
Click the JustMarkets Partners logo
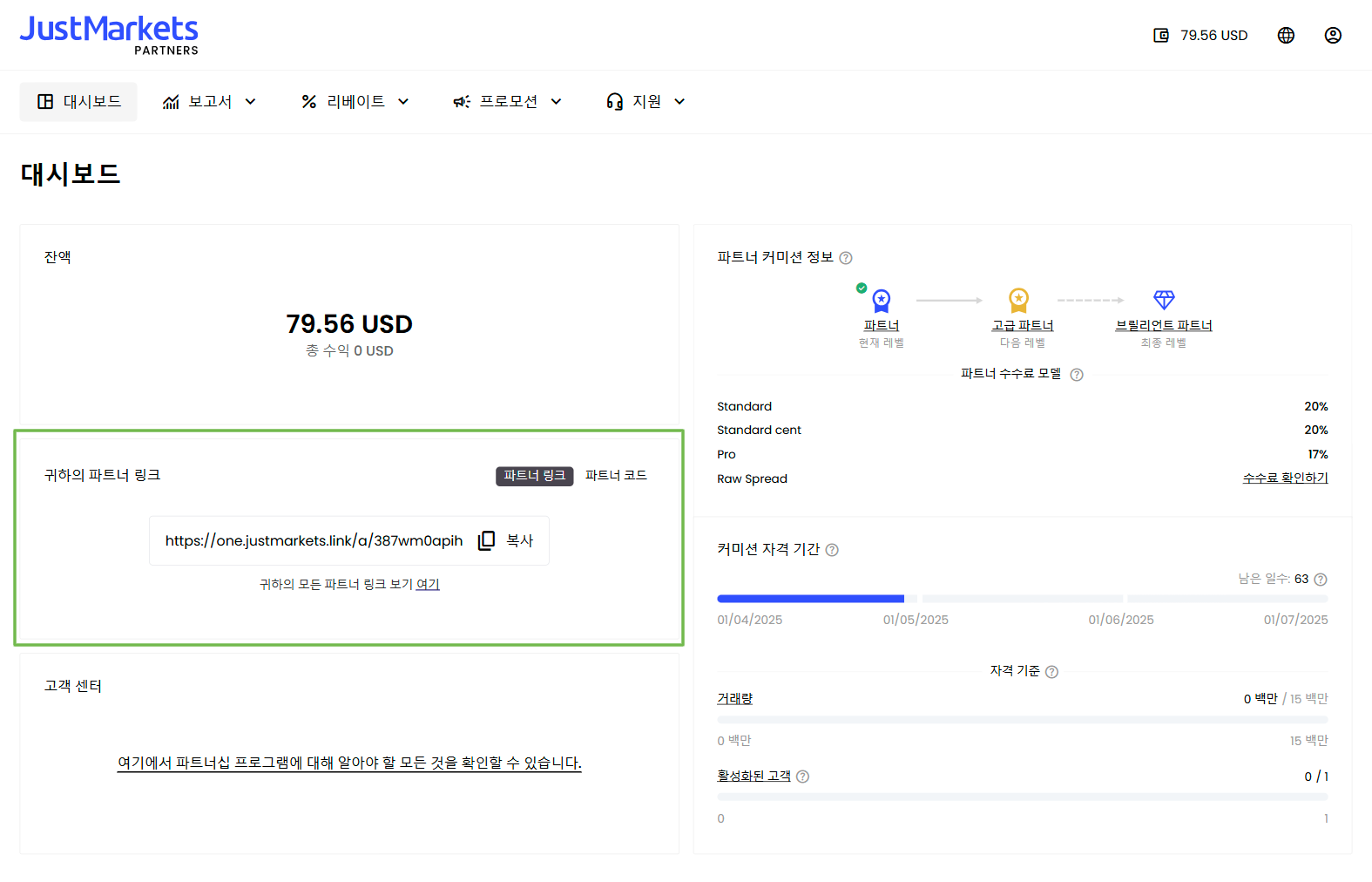[x=109, y=36]
